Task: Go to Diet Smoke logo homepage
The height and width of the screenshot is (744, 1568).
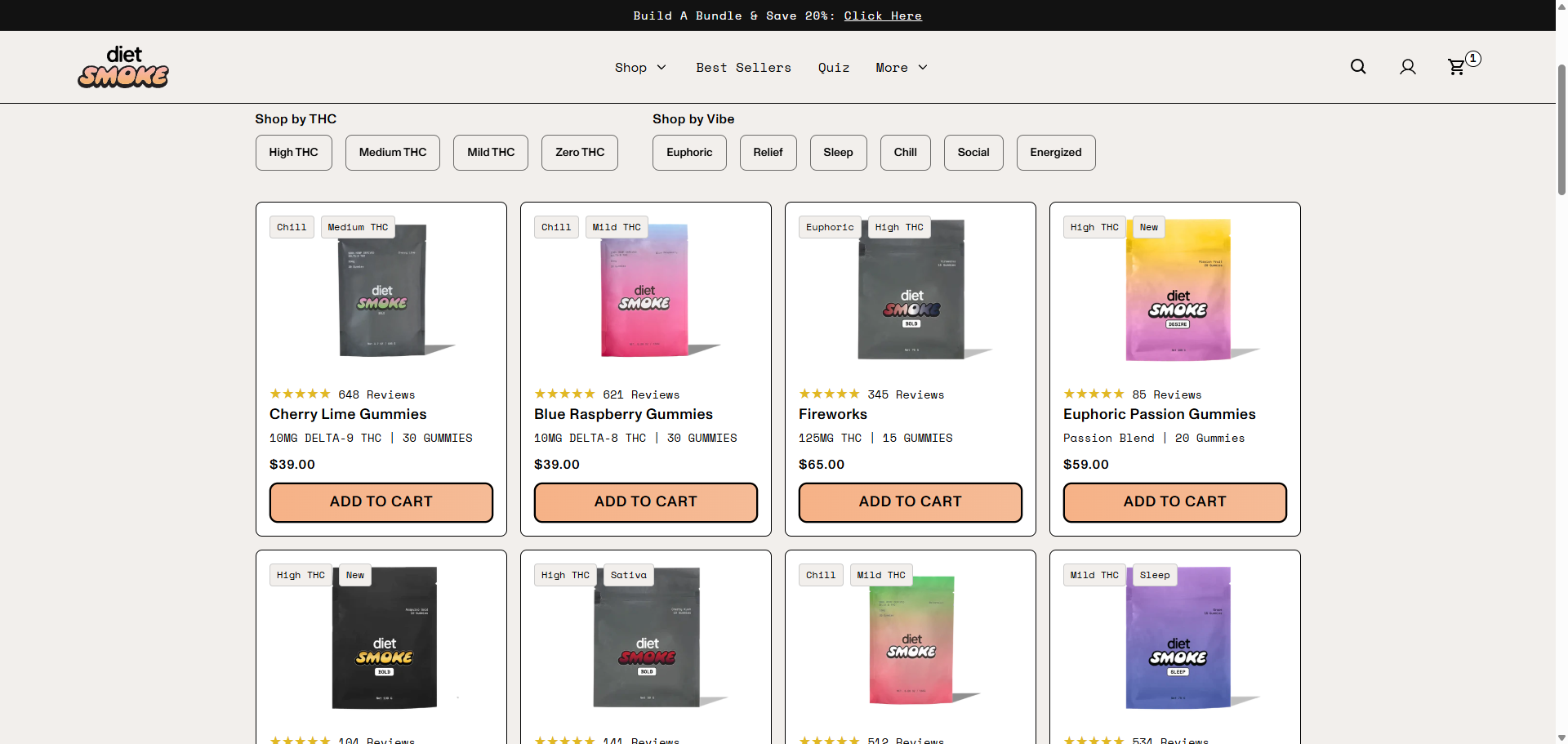Action: click(123, 67)
